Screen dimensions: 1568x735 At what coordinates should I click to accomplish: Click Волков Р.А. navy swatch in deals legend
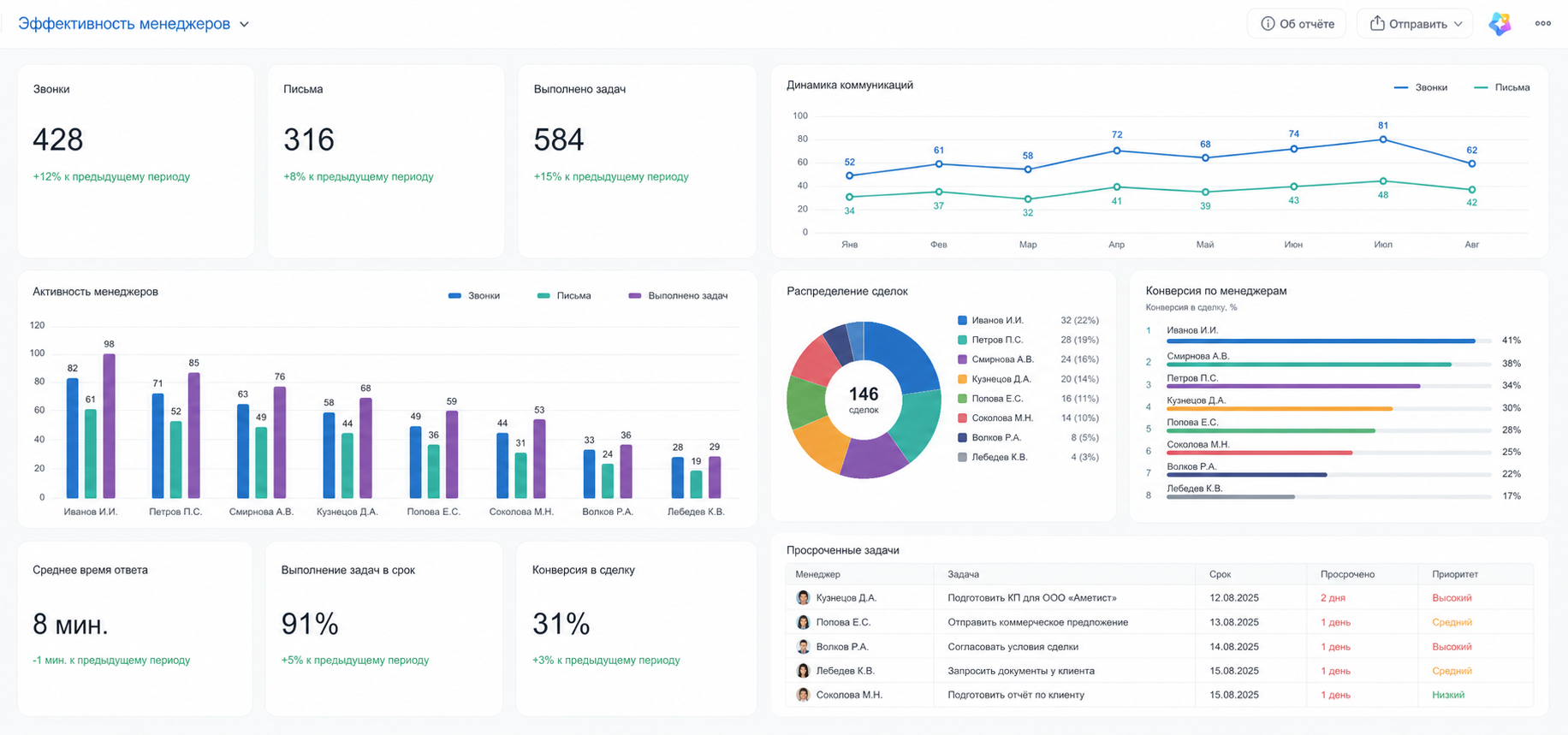click(962, 437)
